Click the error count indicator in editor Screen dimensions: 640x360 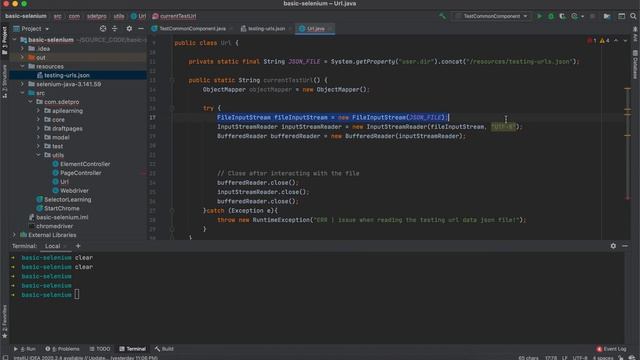pos(592,40)
